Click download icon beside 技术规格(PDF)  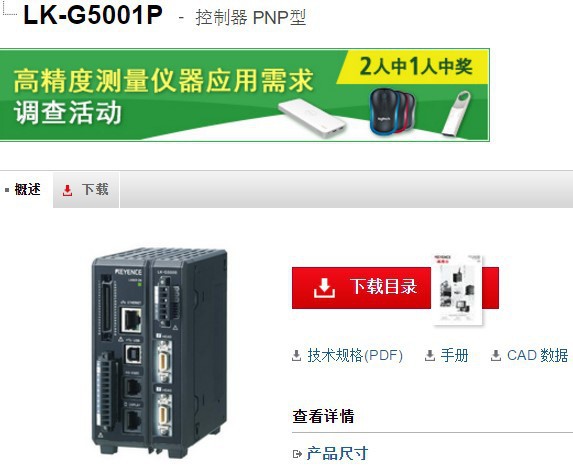pos(296,355)
